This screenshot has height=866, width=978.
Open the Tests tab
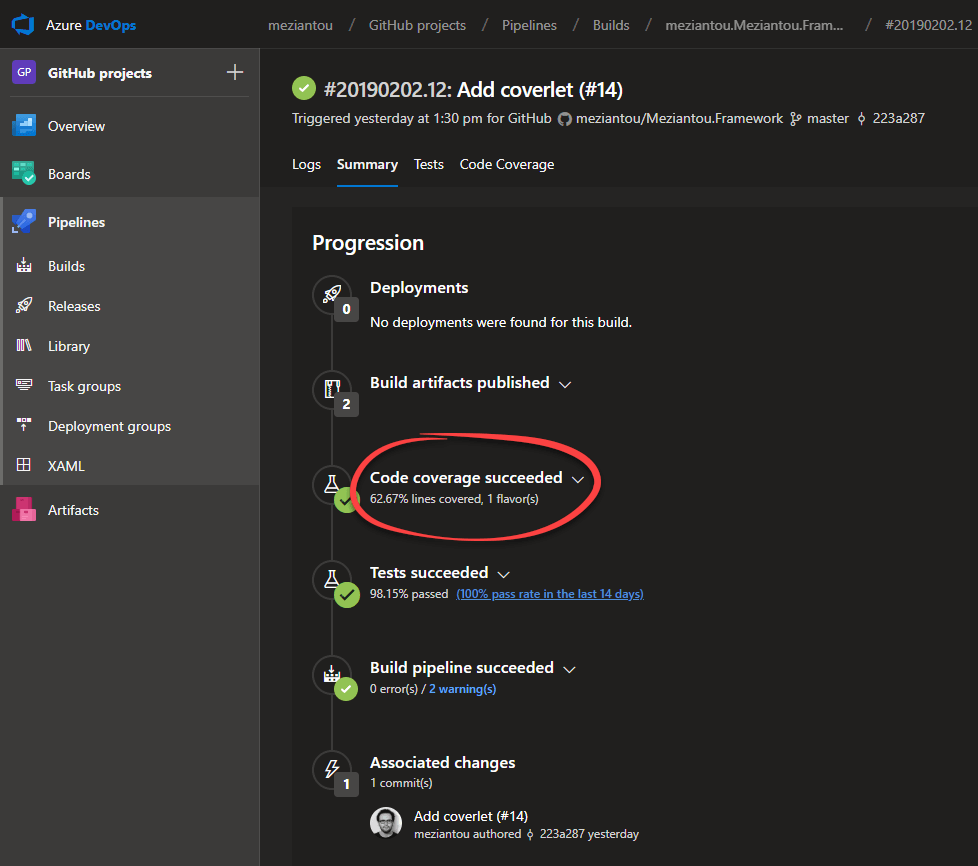point(428,164)
